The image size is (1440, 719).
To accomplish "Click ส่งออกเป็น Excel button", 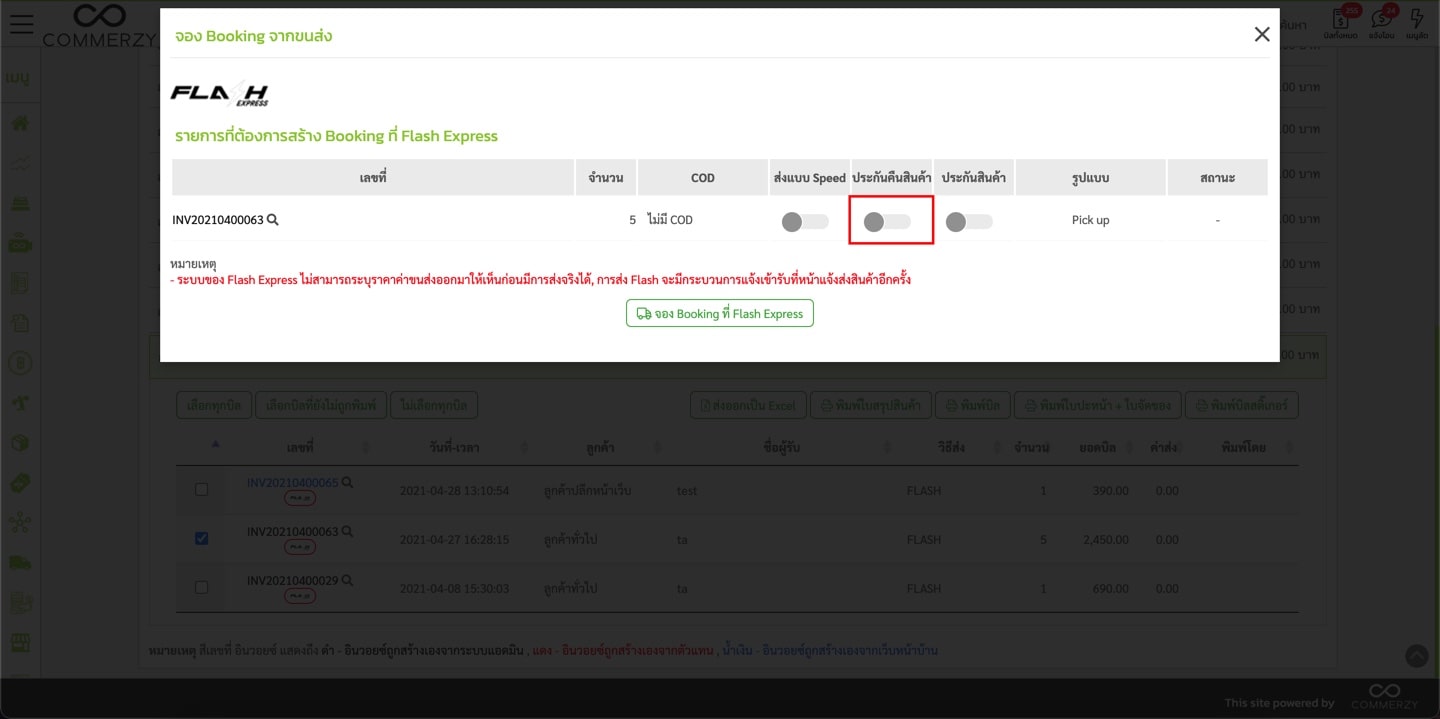I will click(x=747, y=405).
